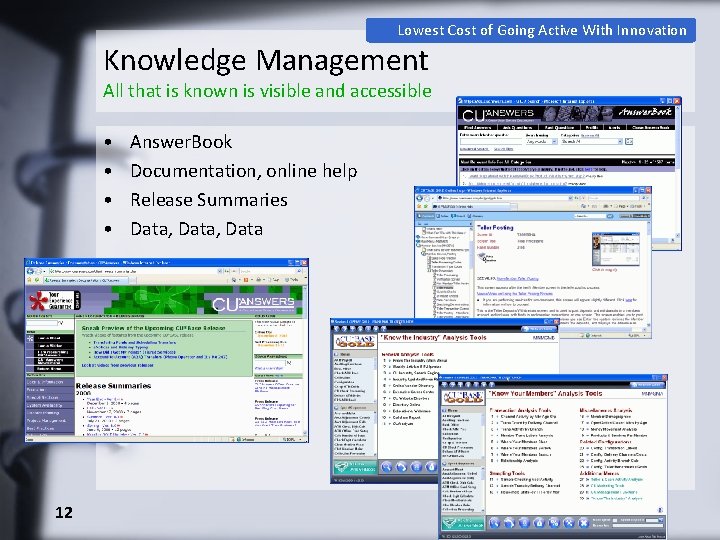Click CU*ANSWERS logo in Release Summaries page banner
This screenshot has width=720, height=540.
point(253,304)
